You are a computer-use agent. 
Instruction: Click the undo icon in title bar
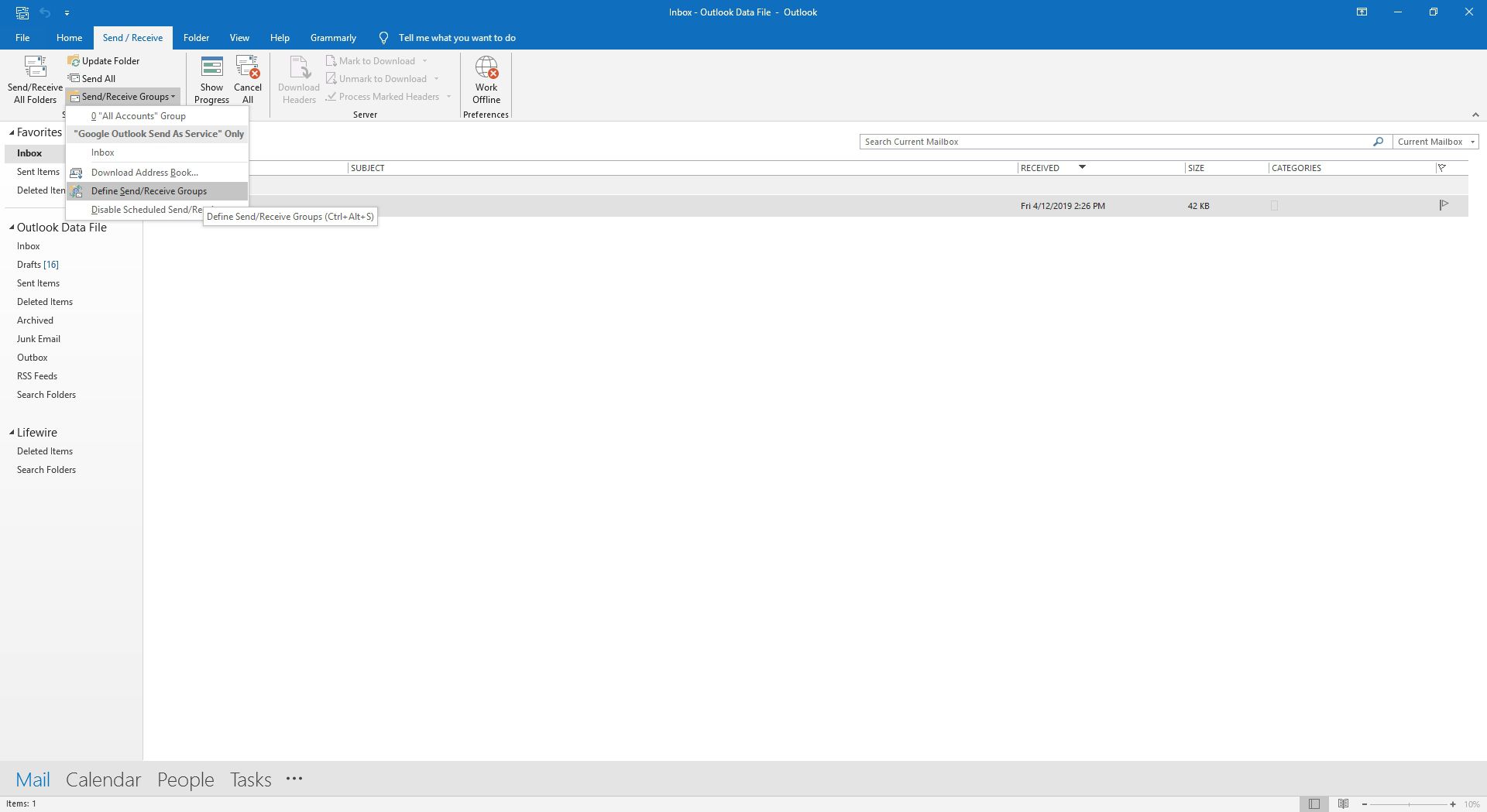pyautogui.click(x=45, y=12)
